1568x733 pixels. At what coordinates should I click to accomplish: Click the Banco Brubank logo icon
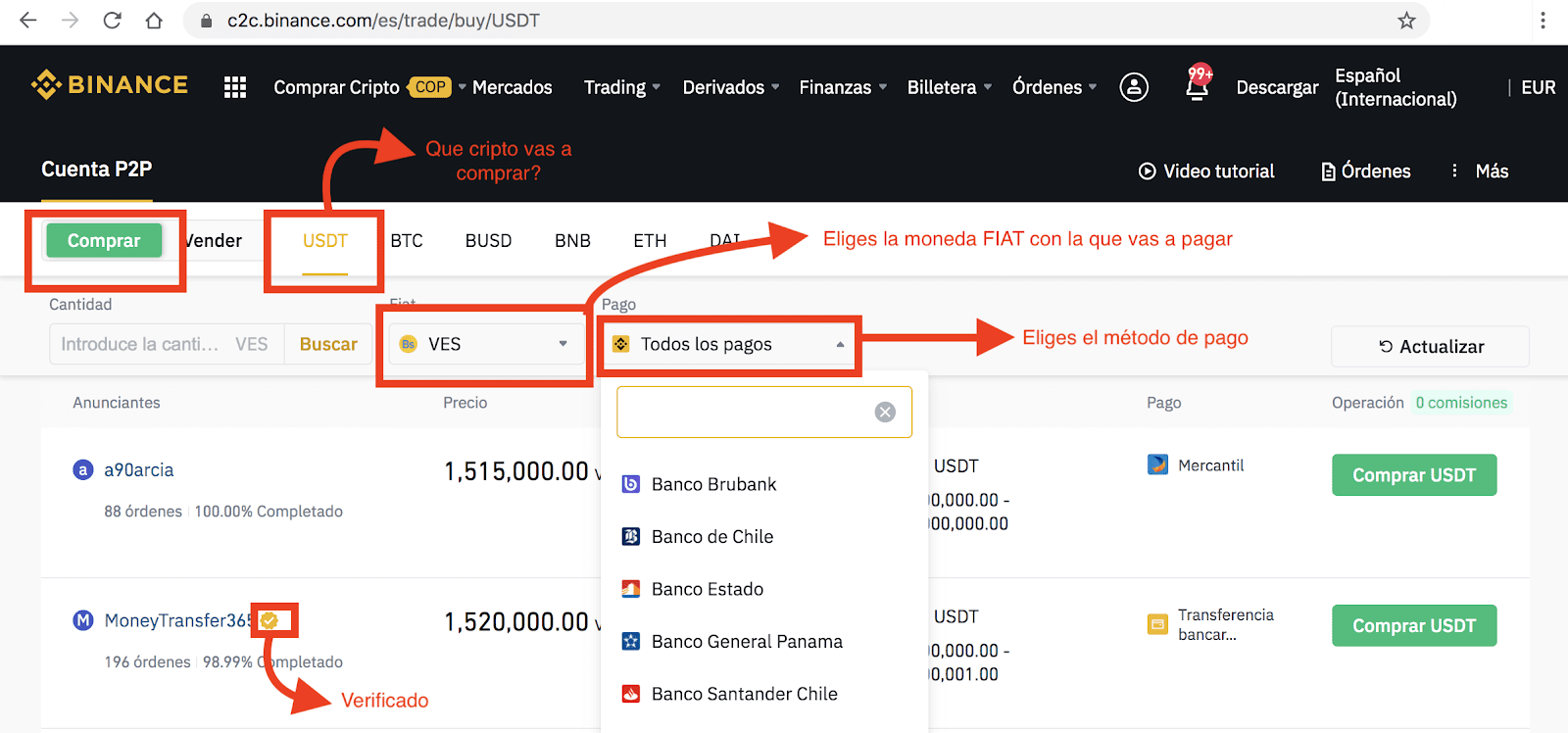(x=631, y=484)
